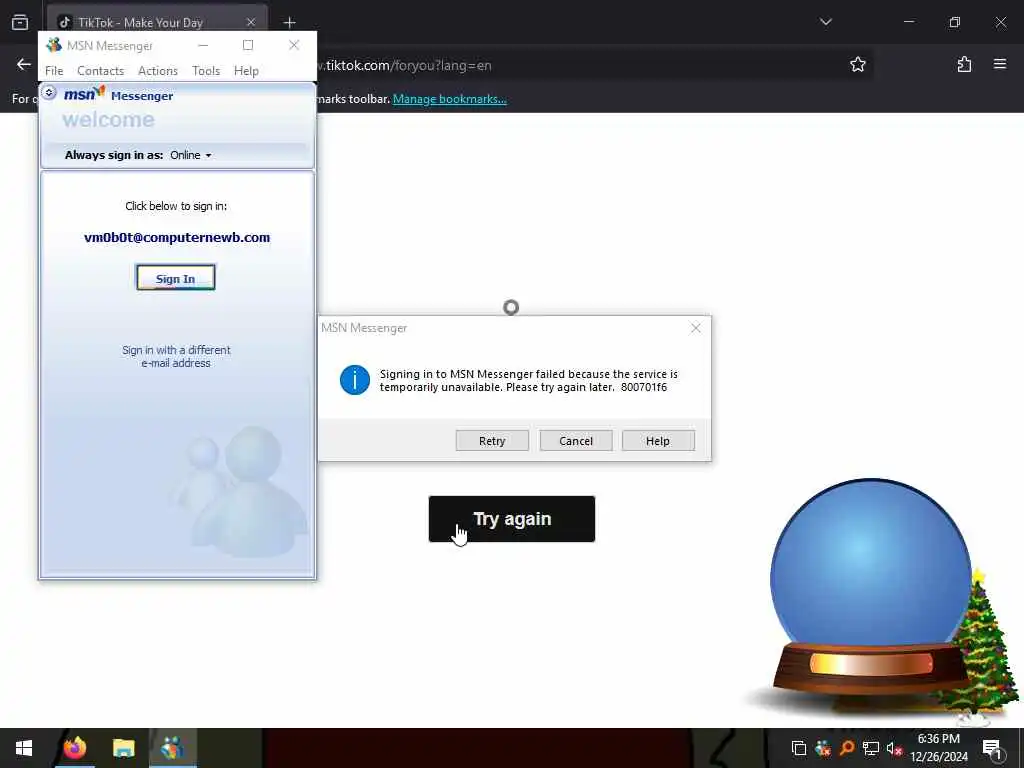Open the File menu in MSN Messenger
The image size is (1024, 768).
pos(54,71)
